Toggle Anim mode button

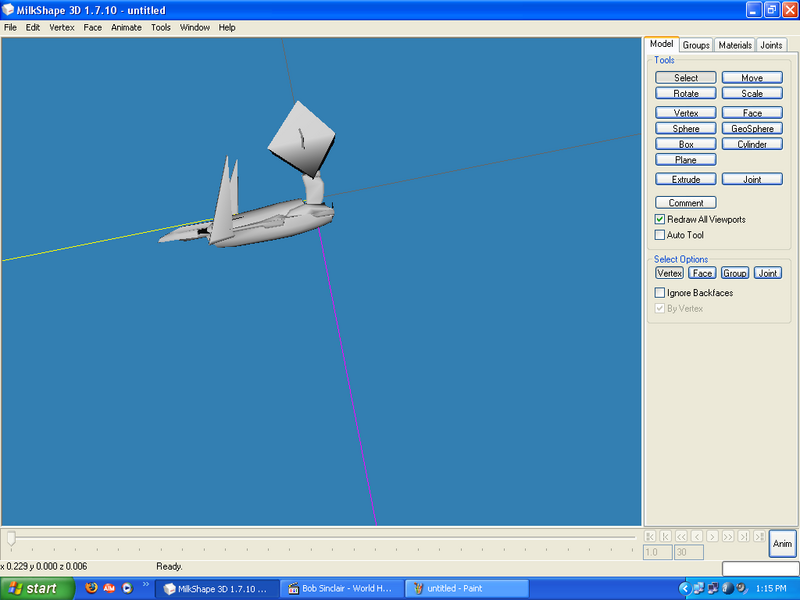click(x=782, y=543)
